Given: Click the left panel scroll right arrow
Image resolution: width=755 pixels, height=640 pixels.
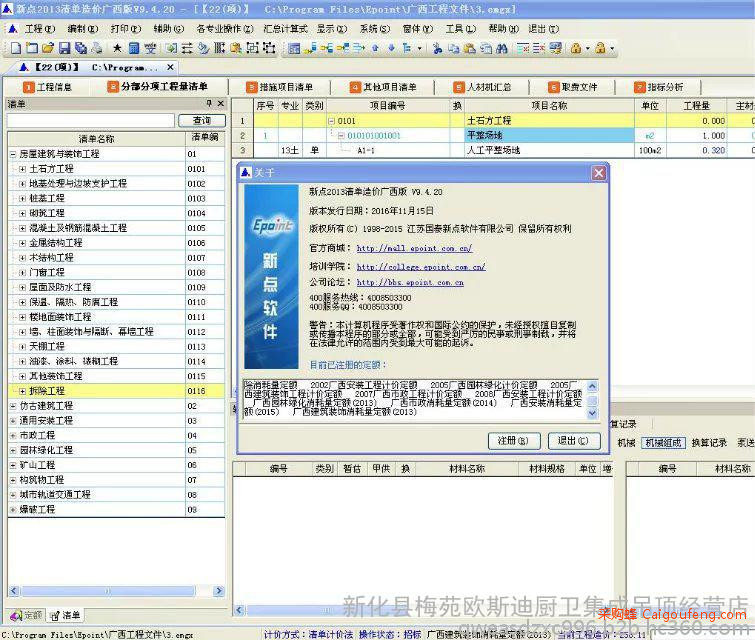Looking at the screenshot, I should click(219, 591).
